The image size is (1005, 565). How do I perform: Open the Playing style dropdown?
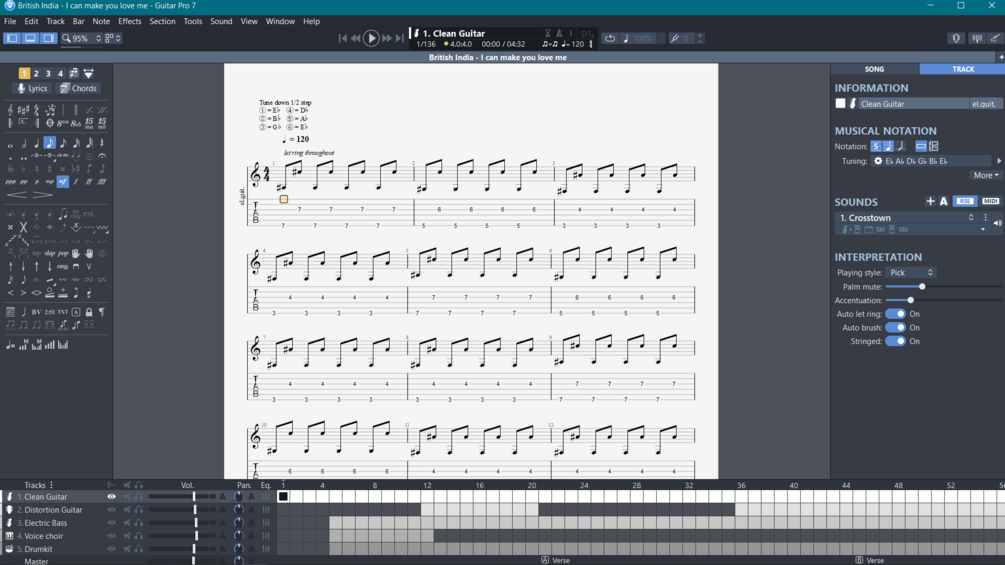click(912, 273)
